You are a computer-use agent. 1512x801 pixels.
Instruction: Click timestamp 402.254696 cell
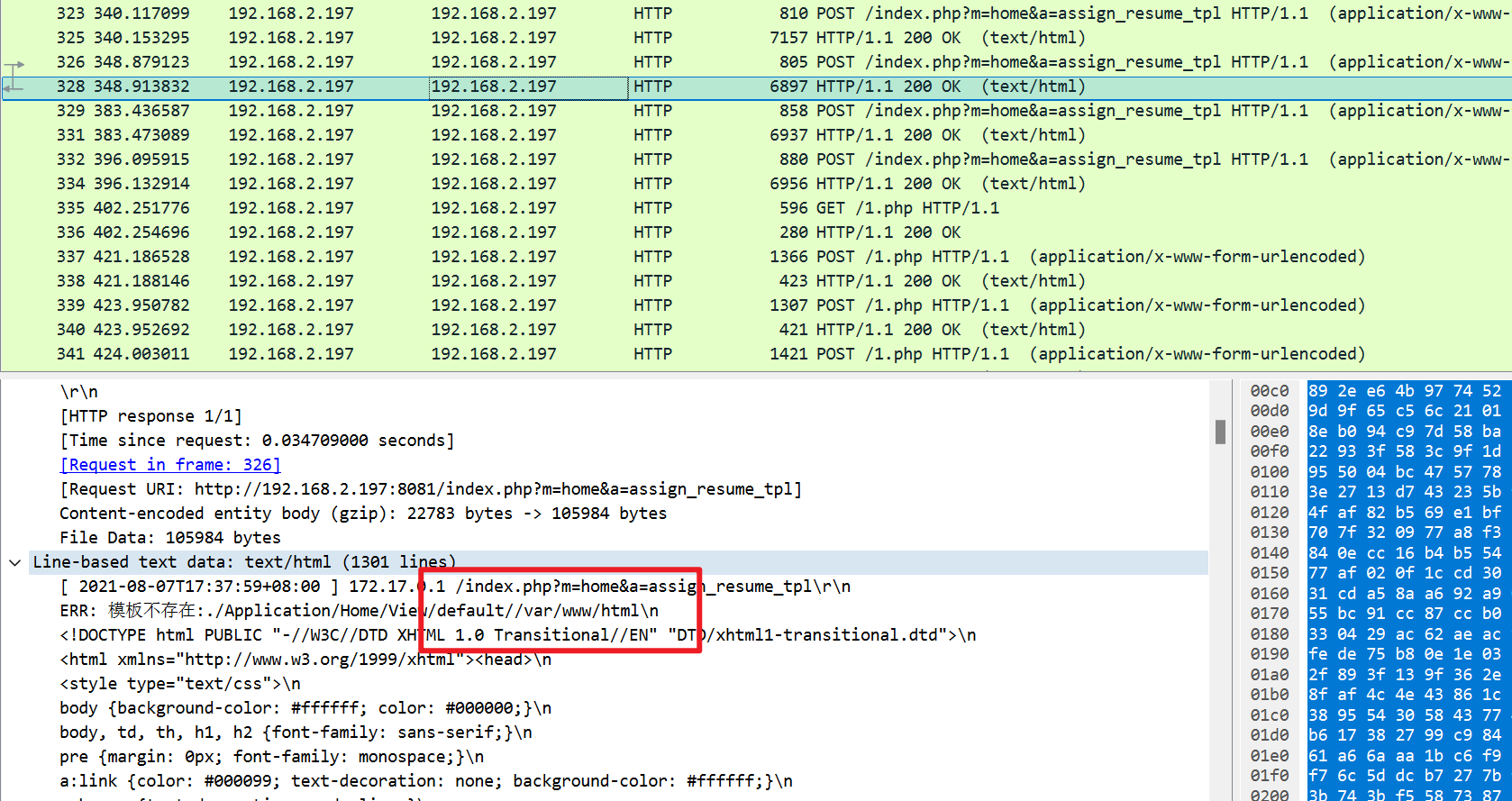point(141,232)
